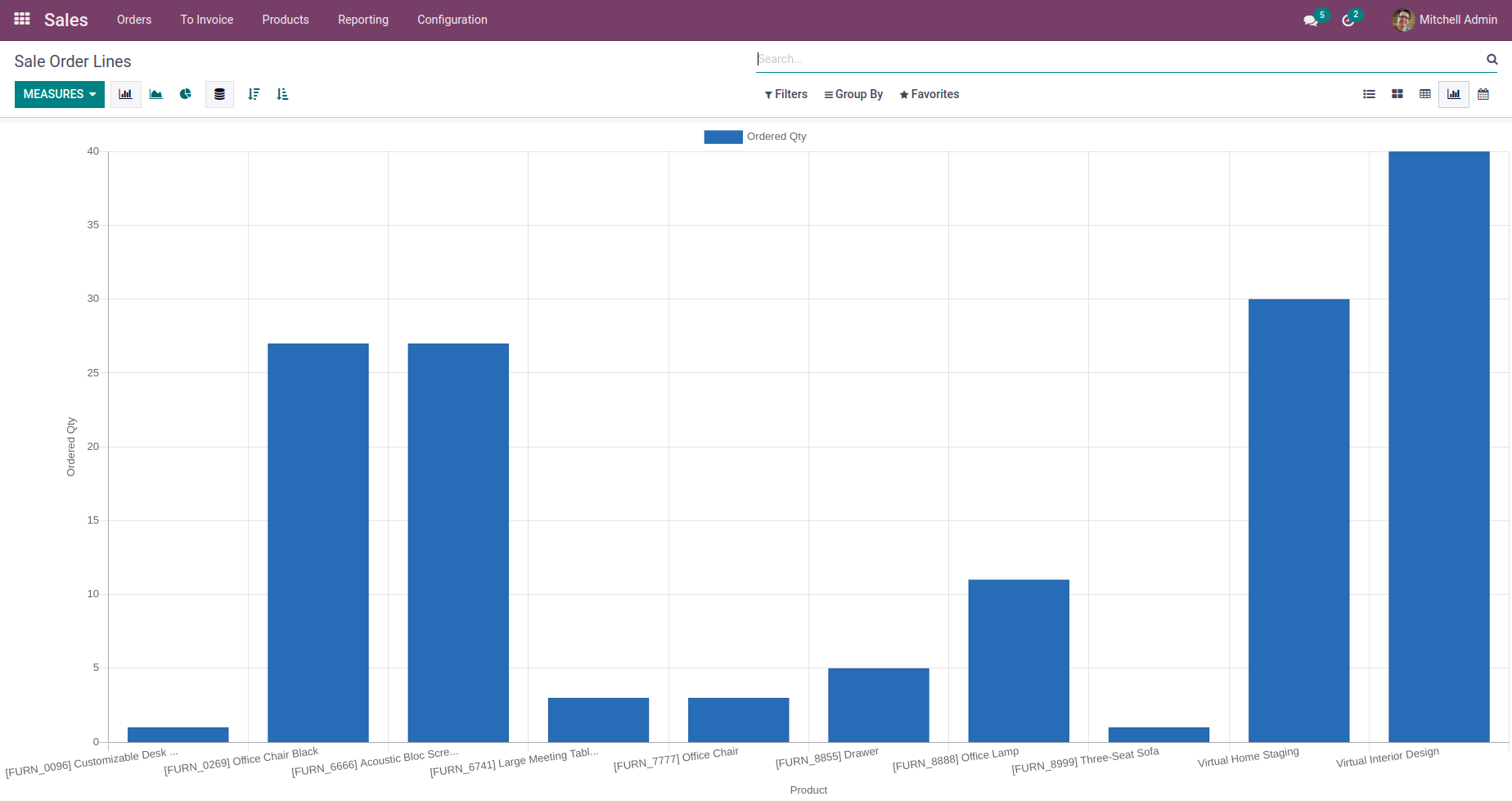This screenshot has width=1512, height=801.
Task: Switch chart to pie chart mode
Action: coord(186,94)
